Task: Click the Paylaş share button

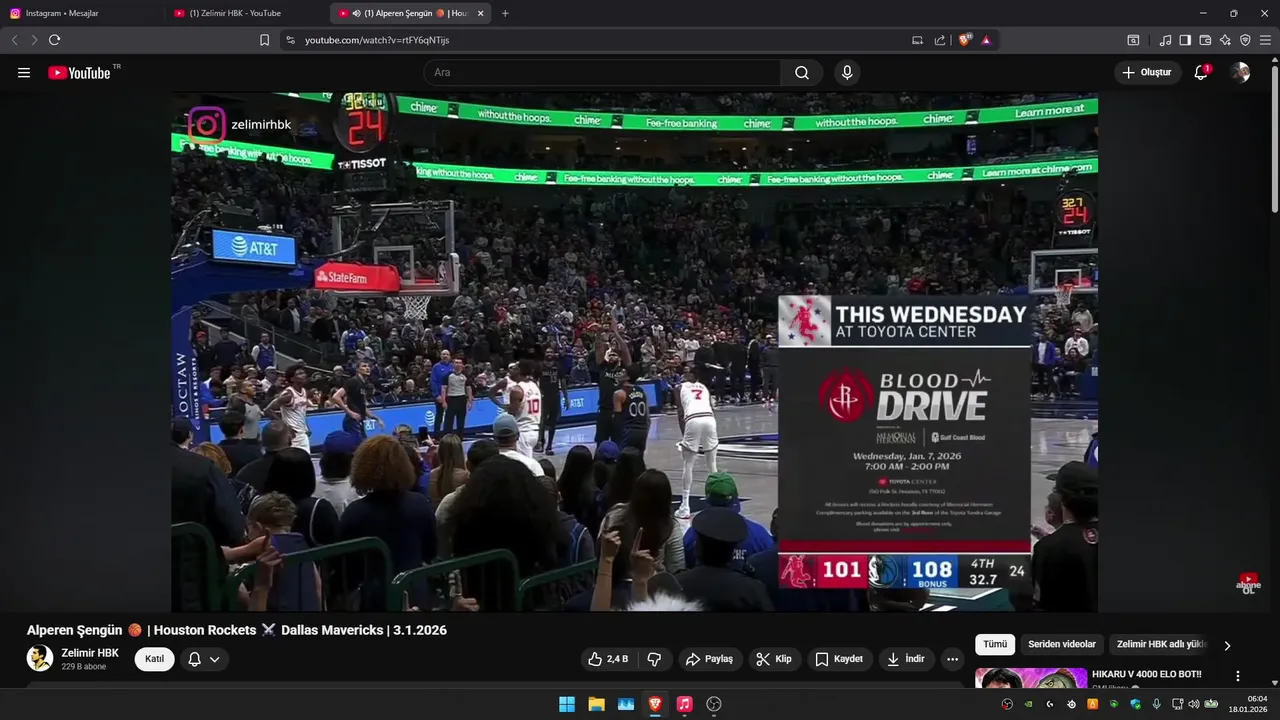Action: click(x=709, y=659)
